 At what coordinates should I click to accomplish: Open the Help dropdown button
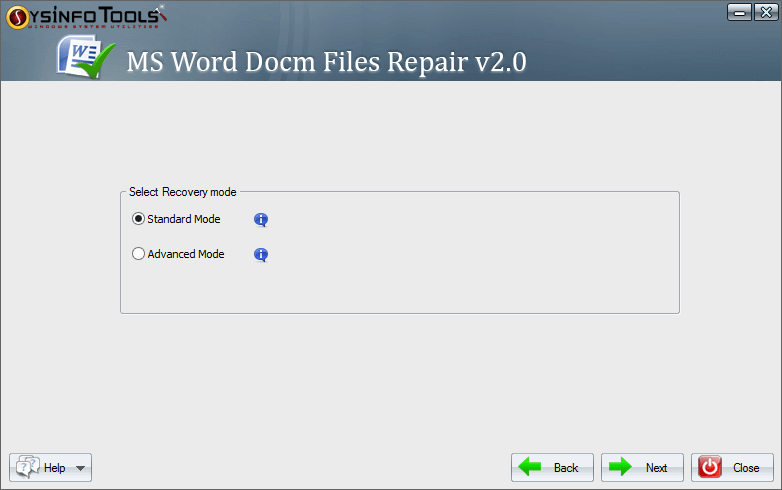point(50,468)
